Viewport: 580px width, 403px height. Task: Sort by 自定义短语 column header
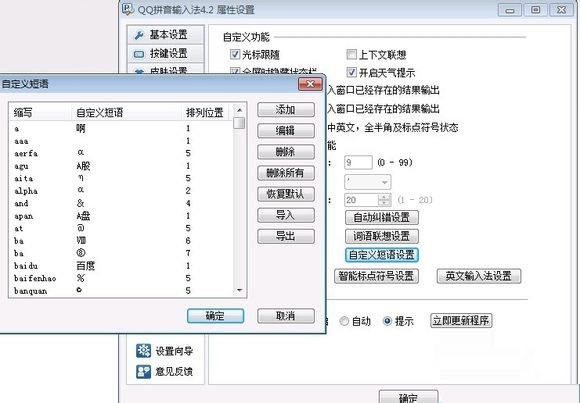[x=127, y=112]
